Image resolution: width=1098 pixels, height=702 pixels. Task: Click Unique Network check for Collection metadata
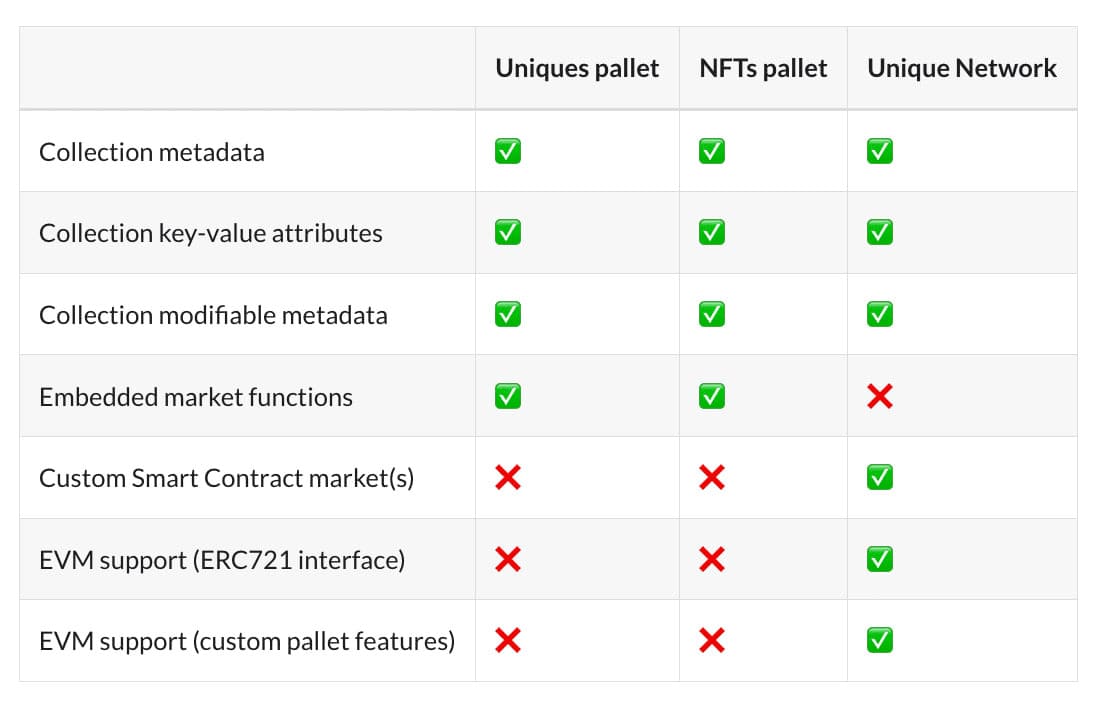coord(880,151)
